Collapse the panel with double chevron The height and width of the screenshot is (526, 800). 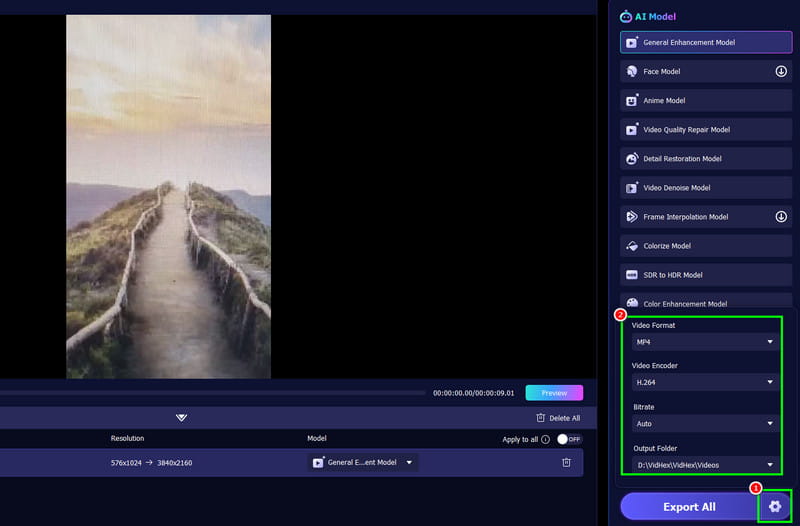coord(181,418)
